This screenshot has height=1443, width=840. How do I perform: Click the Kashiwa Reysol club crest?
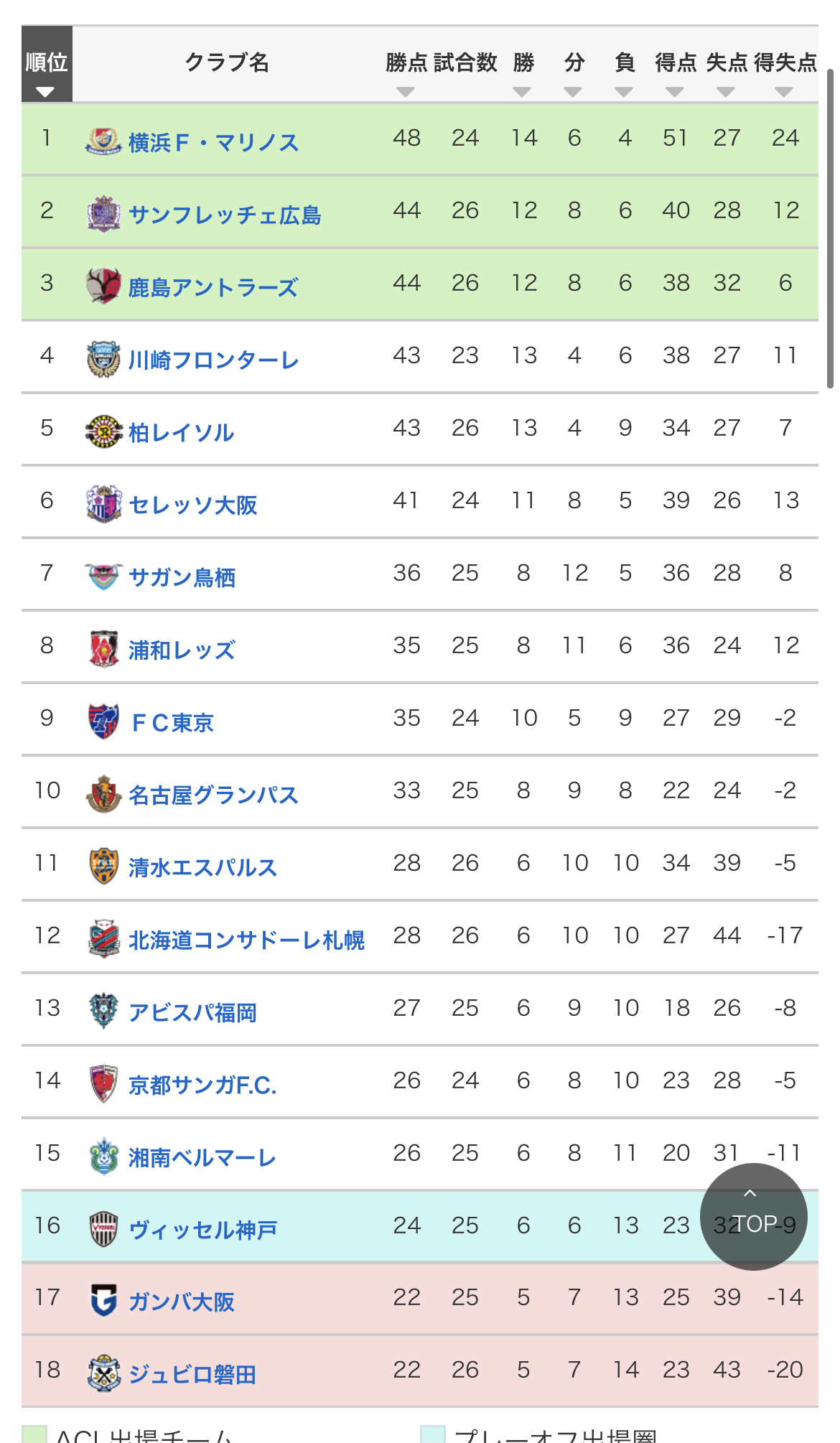[x=103, y=431]
